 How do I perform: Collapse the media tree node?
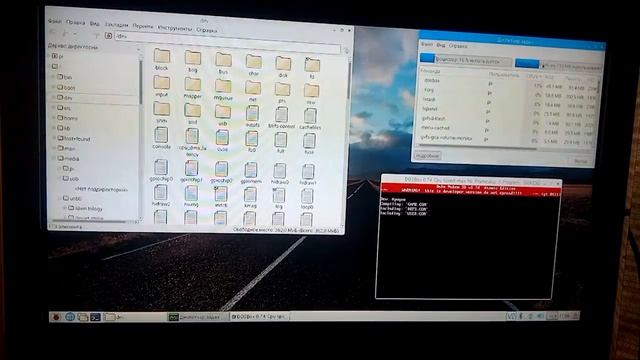[x=54, y=158]
